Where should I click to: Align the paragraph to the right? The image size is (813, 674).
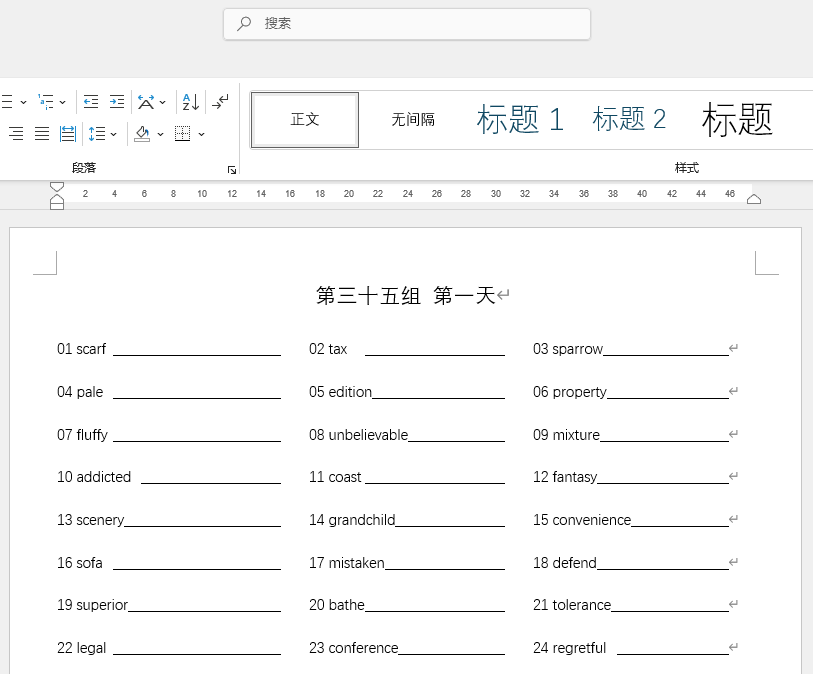coord(16,134)
